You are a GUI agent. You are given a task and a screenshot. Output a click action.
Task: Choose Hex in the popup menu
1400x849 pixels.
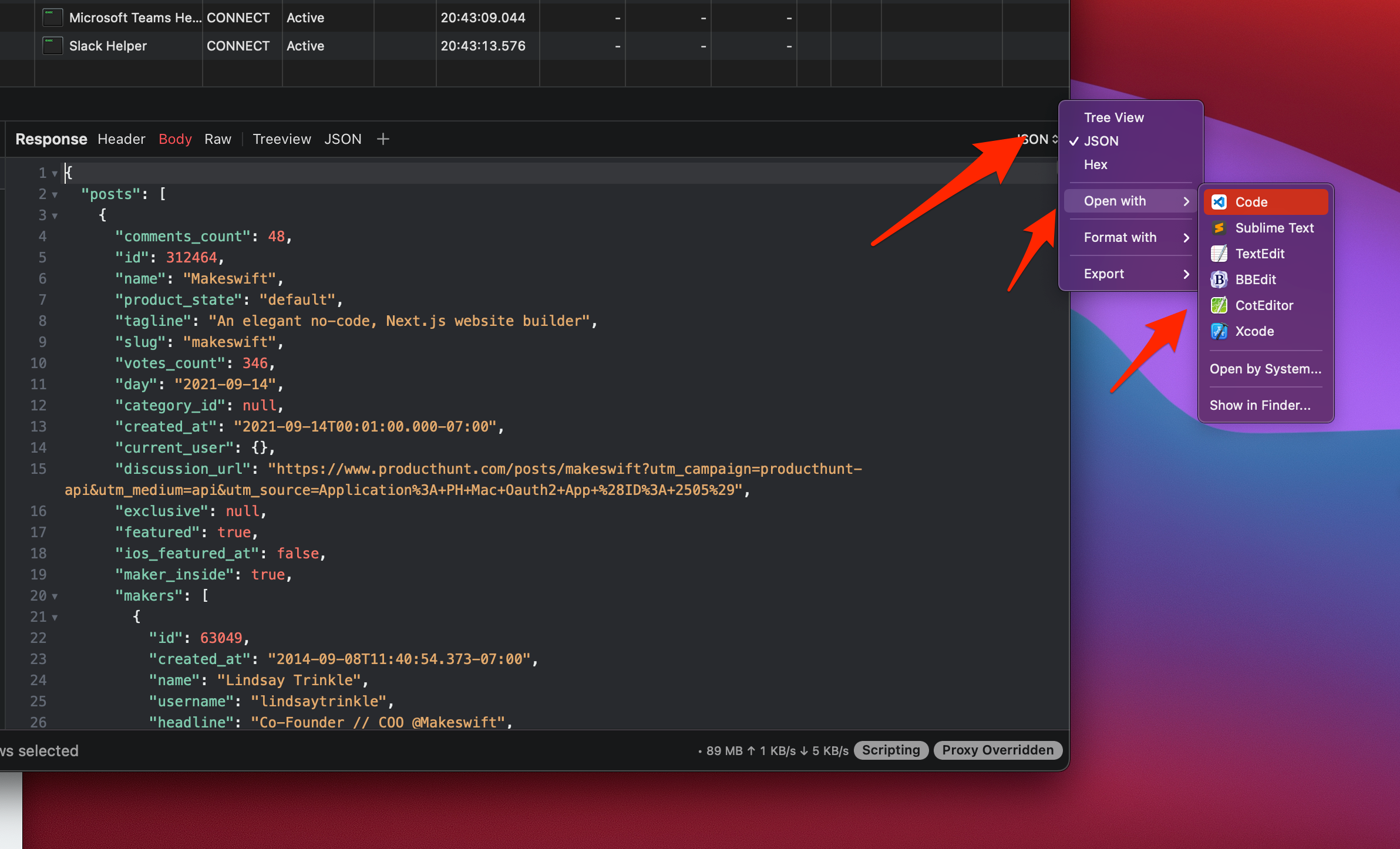[1130, 164]
